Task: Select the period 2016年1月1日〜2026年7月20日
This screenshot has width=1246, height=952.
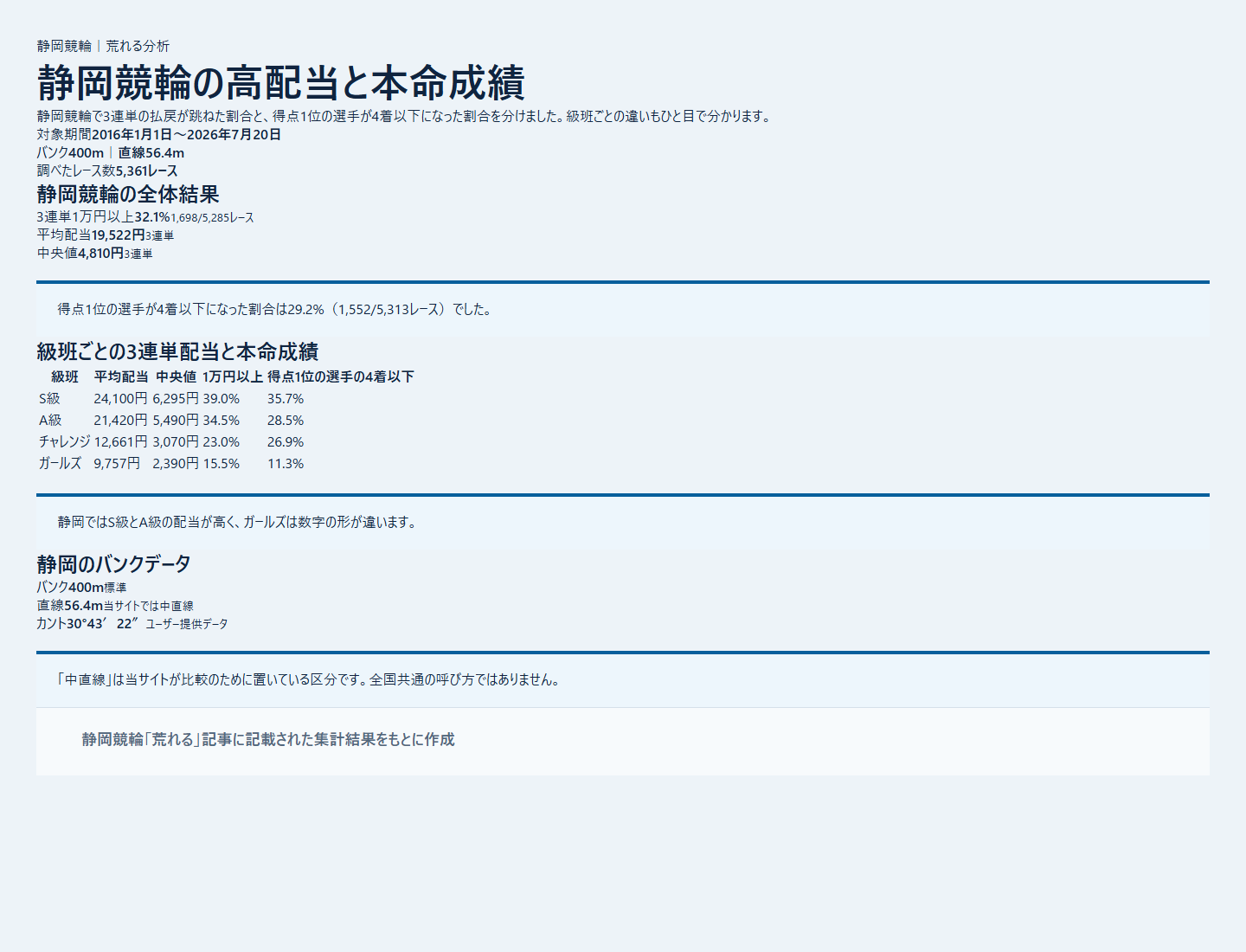Action: pyautogui.click(x=186, y=135)
